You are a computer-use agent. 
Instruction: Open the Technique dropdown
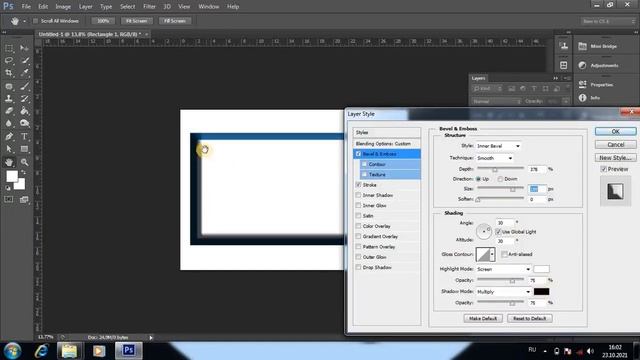(x=495, y=158)
